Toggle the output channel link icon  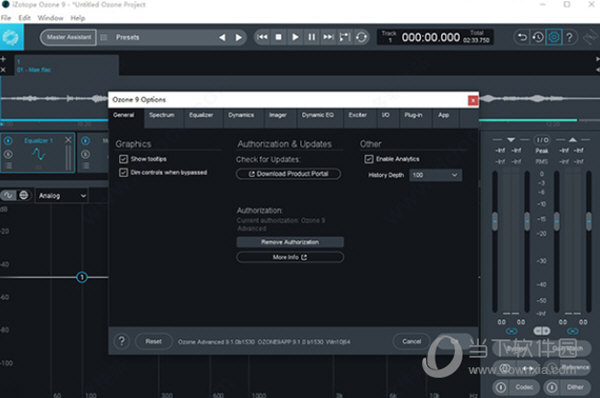click(572, 331)
